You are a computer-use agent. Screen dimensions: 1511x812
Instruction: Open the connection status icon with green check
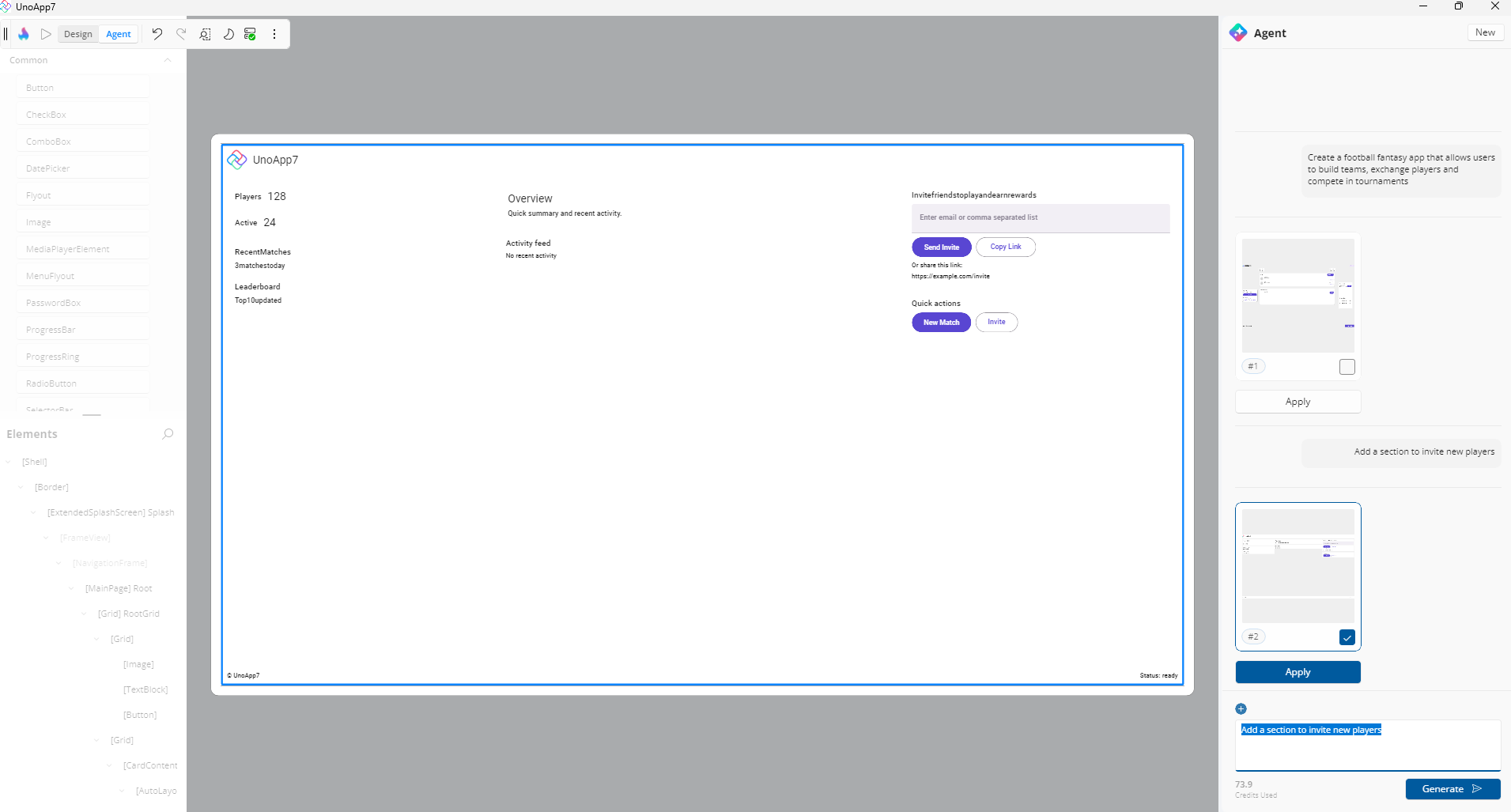click(x=250, y=34)
